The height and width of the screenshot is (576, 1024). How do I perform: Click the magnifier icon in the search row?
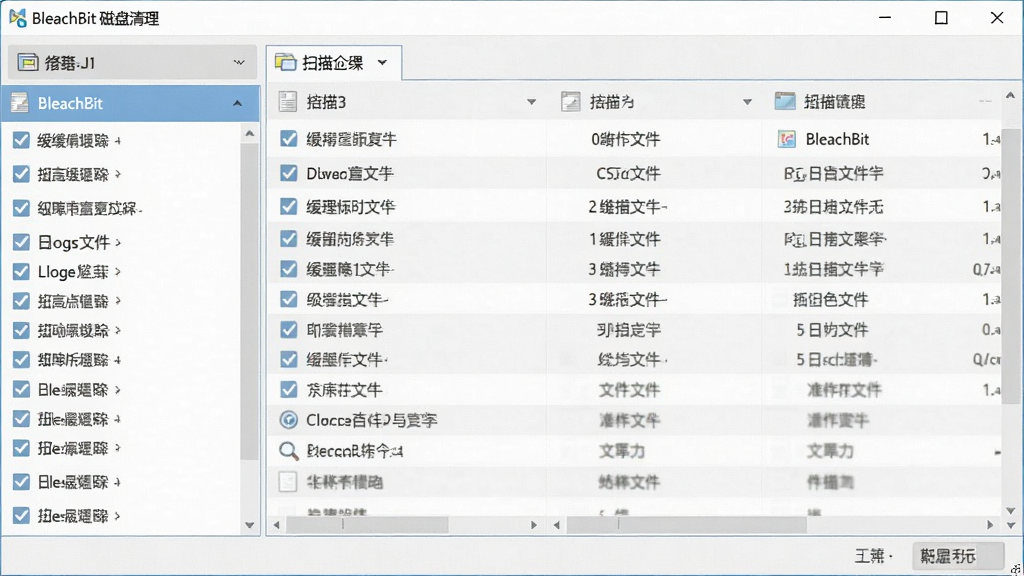click(x=289, y=451)
